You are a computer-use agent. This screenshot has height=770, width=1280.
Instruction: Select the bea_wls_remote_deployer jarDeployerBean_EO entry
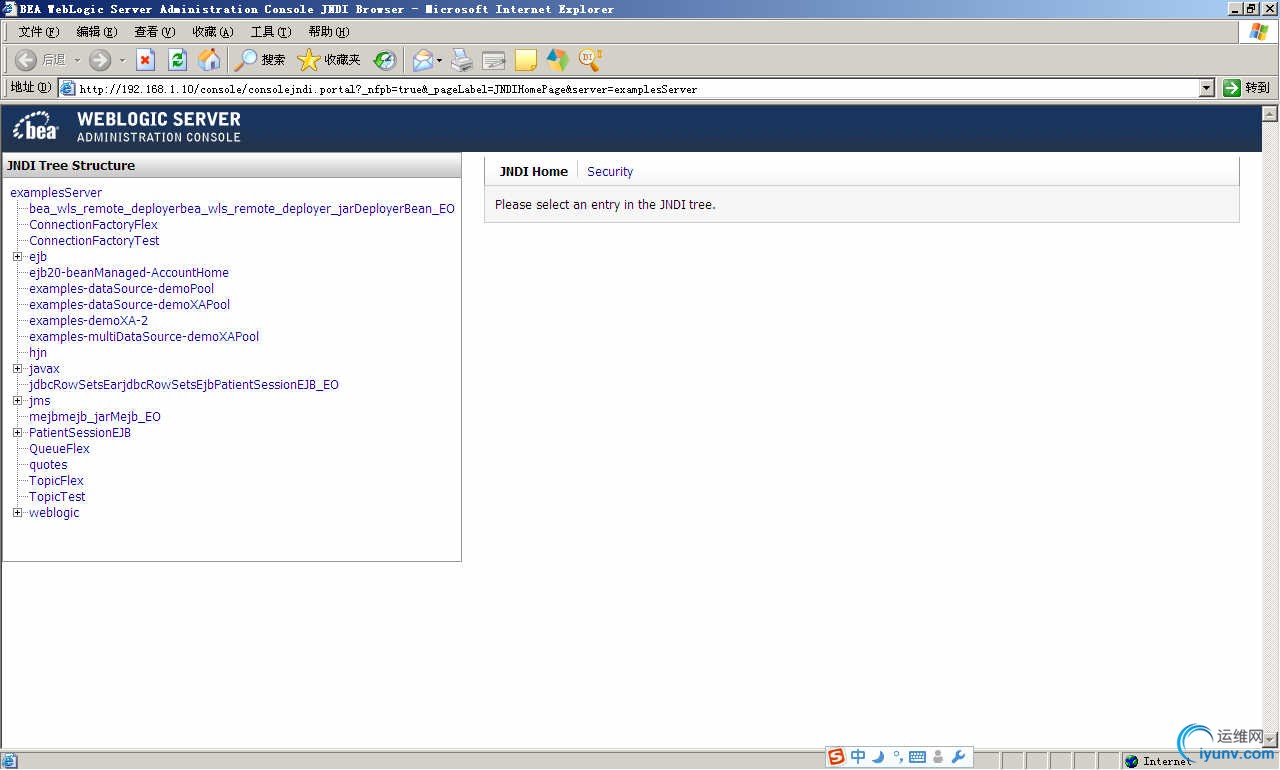coord(242,209)
